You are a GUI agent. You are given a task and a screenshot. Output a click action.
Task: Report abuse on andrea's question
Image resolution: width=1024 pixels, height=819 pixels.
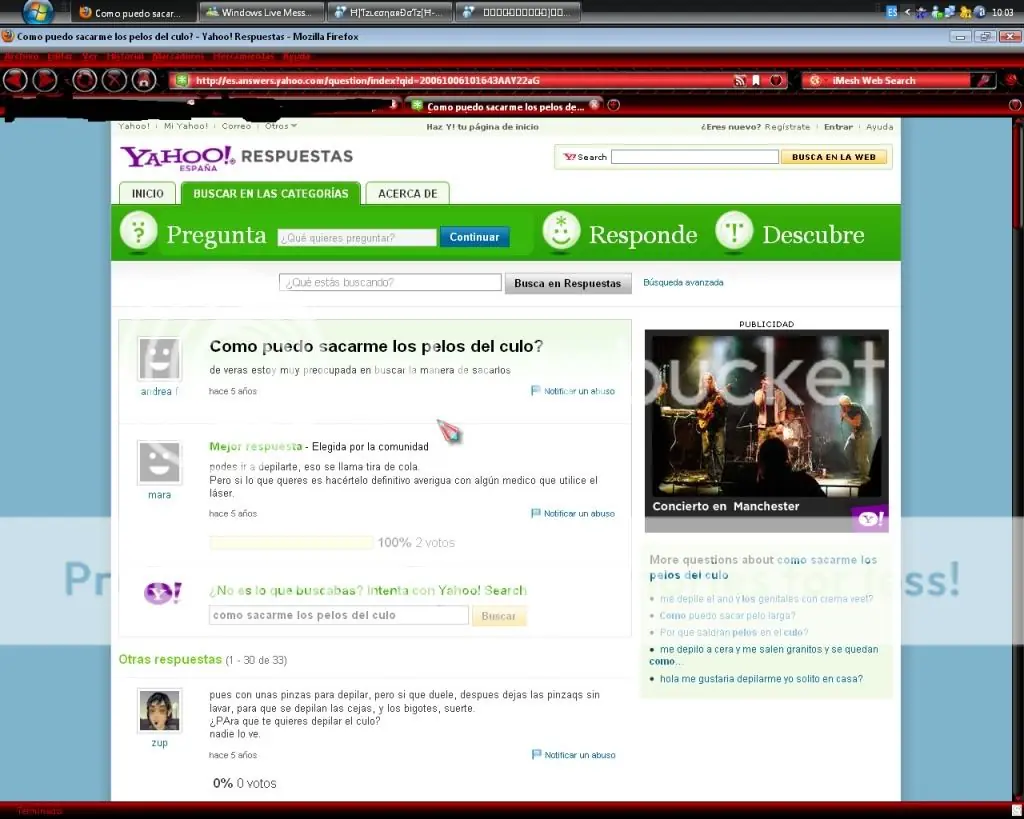(573, 391)
